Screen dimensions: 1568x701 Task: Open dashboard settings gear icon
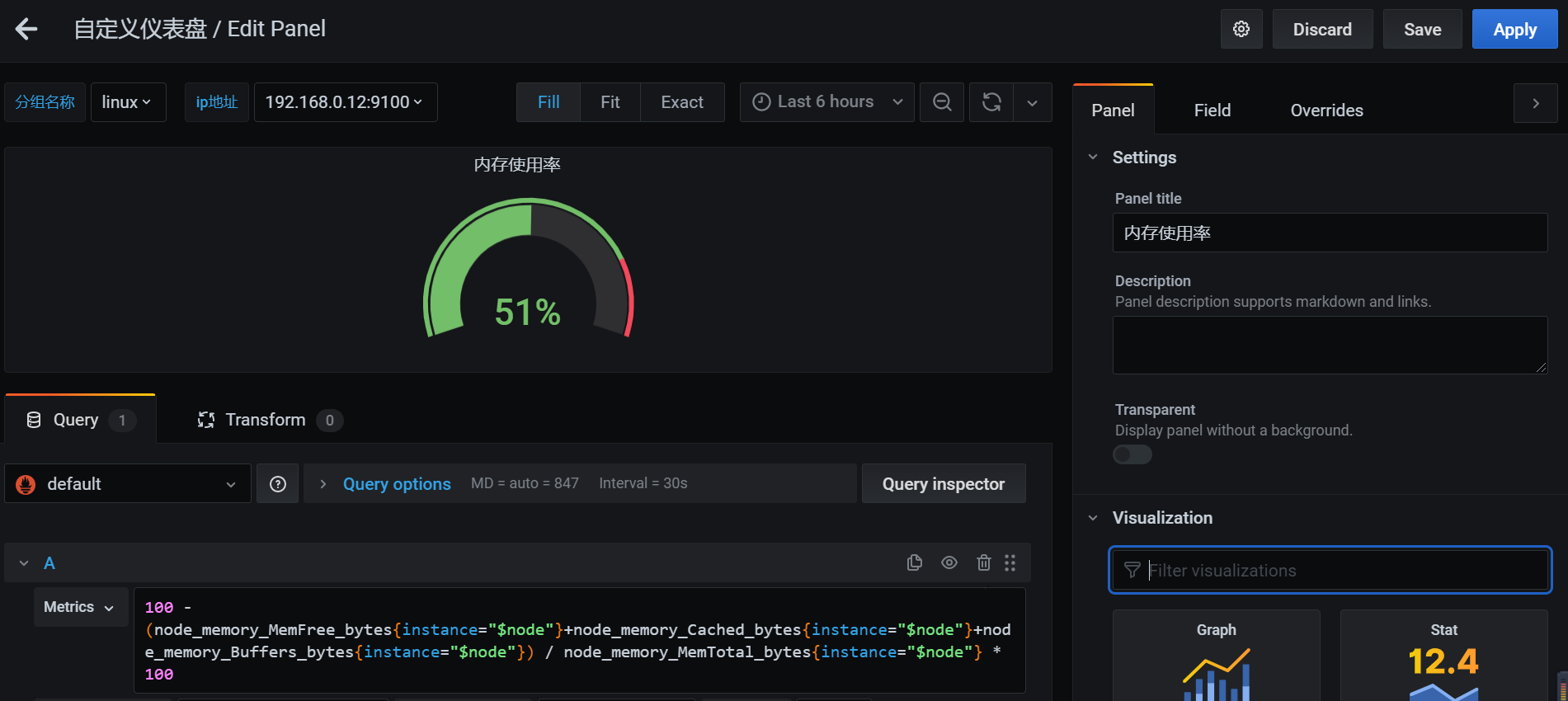1241,30
